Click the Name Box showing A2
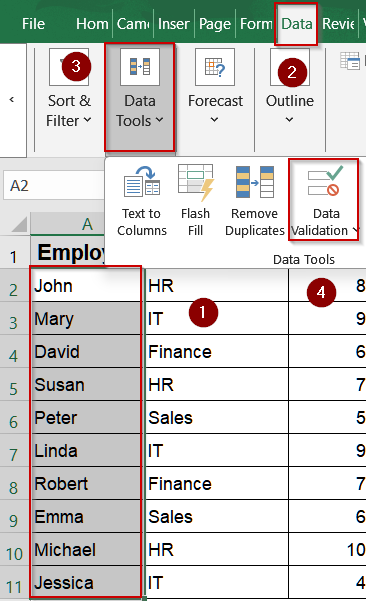Viewport: 366px width, 601px height. 54,186
